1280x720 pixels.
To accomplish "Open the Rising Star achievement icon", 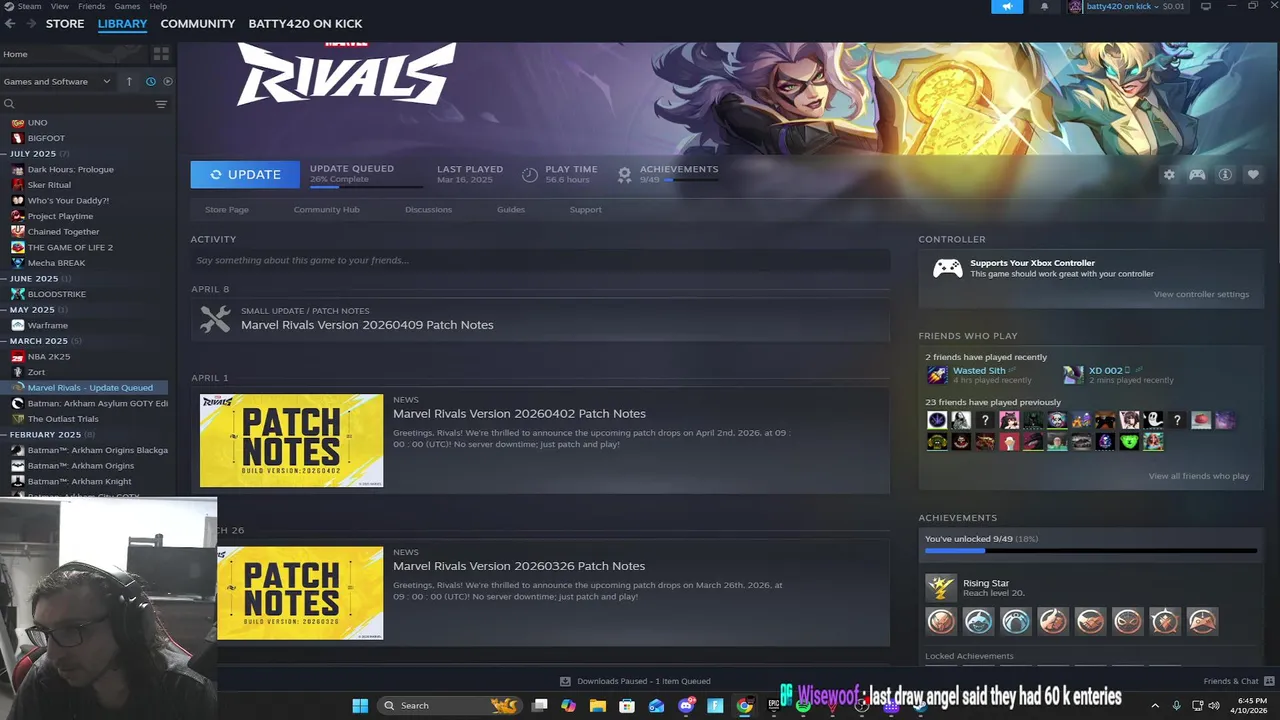I will 940,587.
